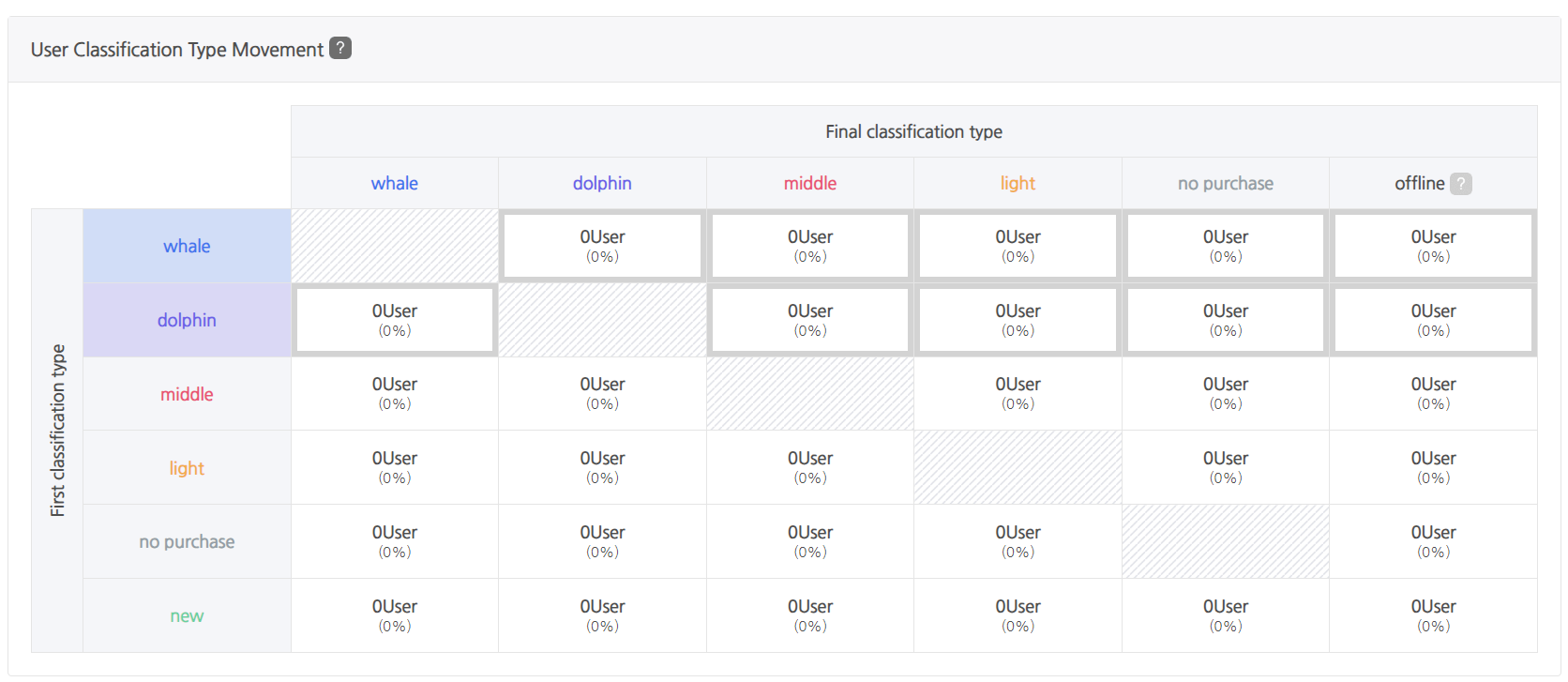1568x682 pixels.
Task: Open whale to offline user cell
Action: [1433, 246]
